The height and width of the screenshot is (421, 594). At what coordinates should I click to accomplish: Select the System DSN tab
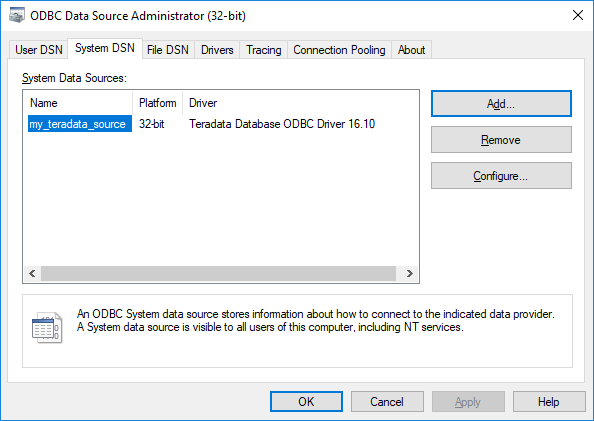105,49
